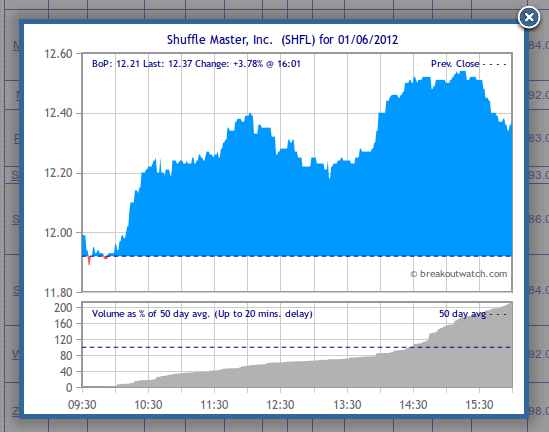This screenshot has width=549, height=432.
Task: Click the 200 volume axis label
Action: pos(63,308)
